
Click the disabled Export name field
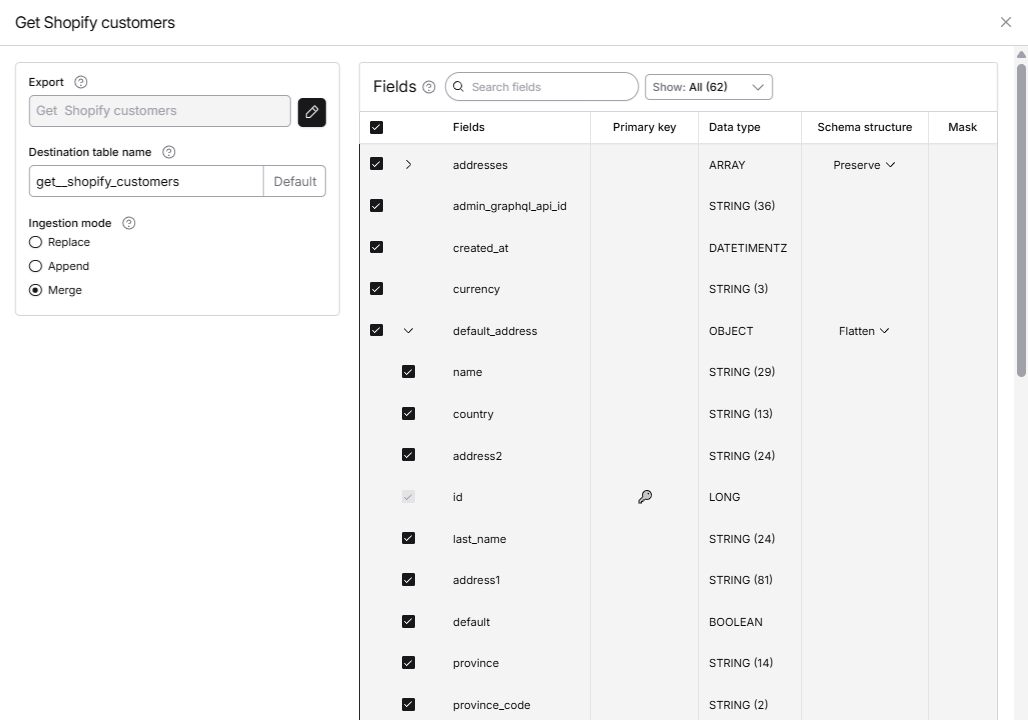coord(159,111)
